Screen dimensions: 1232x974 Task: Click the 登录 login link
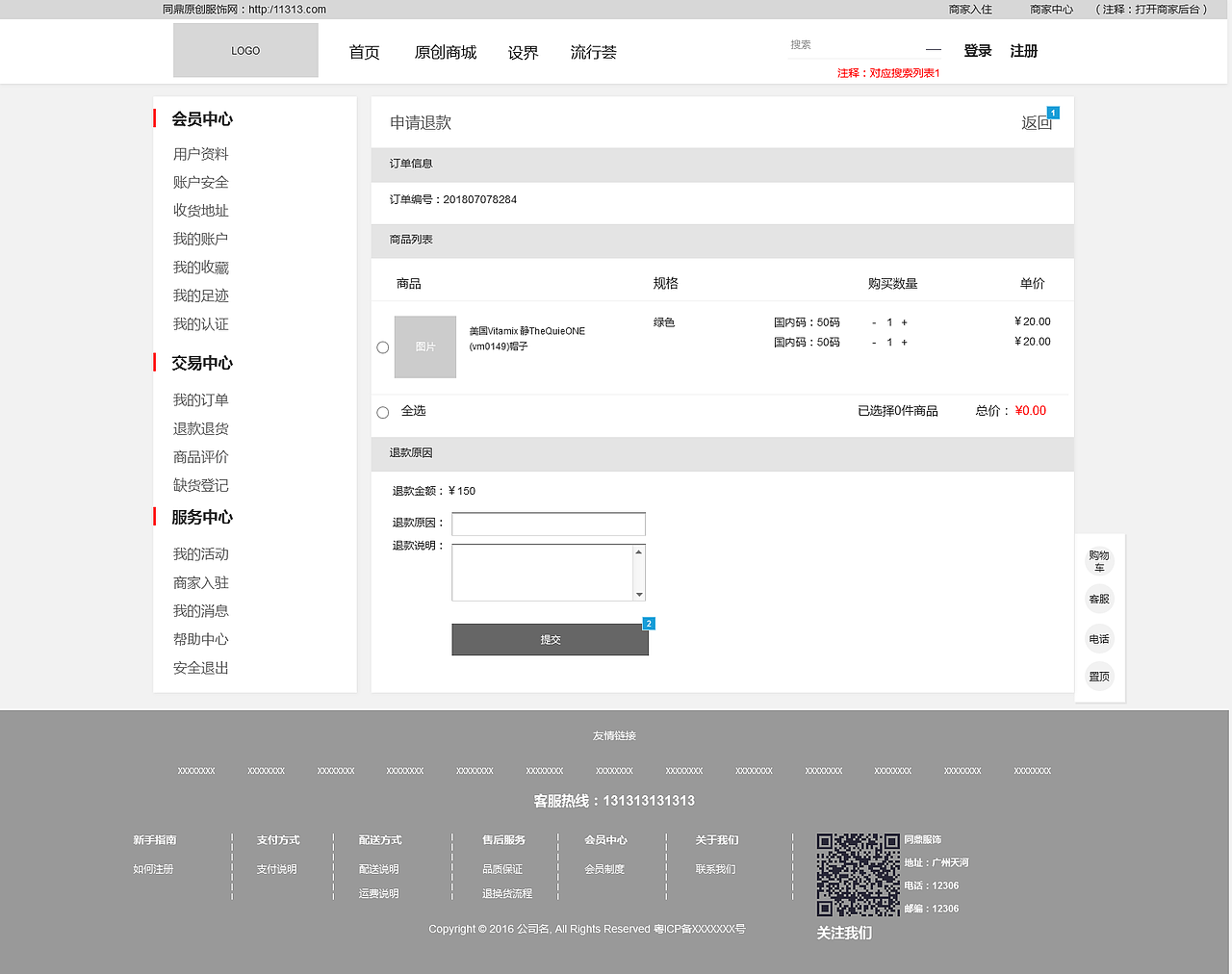tap(978, 51)
